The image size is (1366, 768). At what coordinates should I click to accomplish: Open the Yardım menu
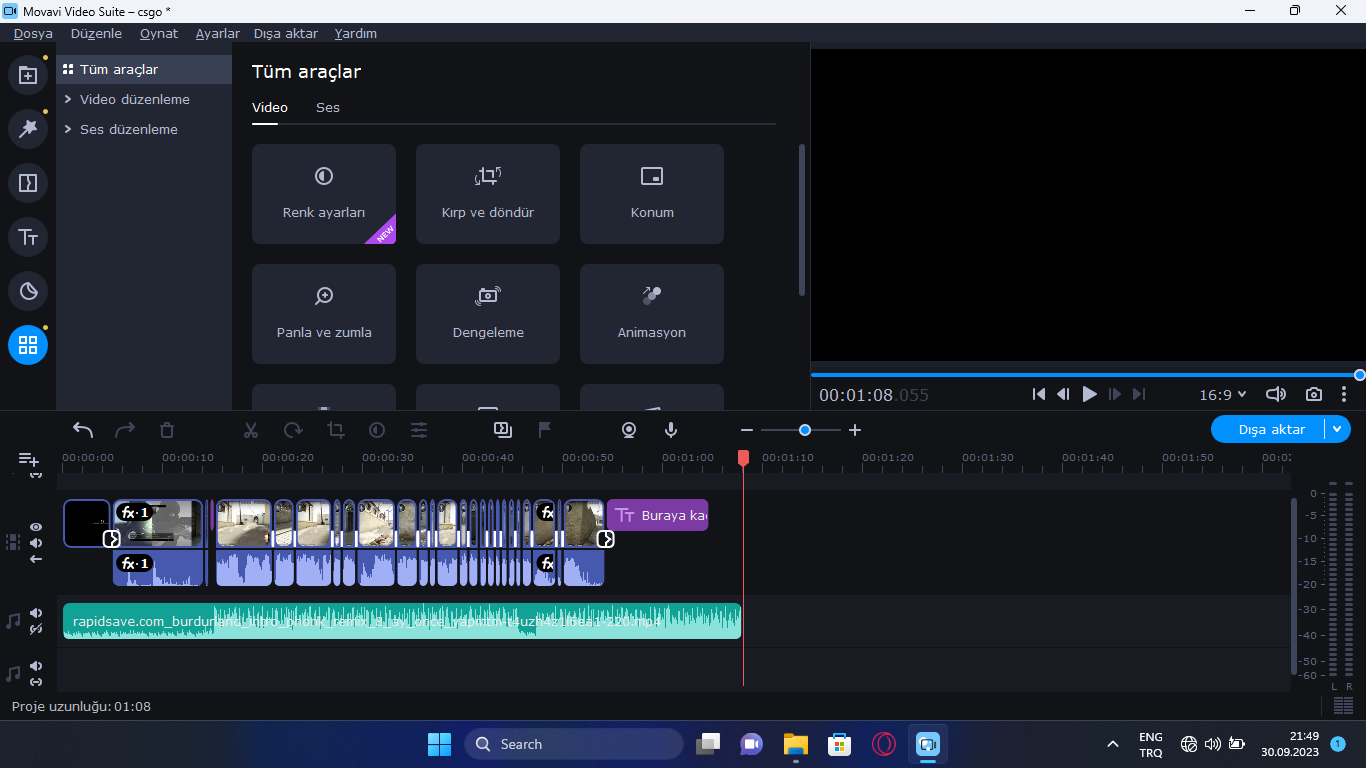(355, 33)
